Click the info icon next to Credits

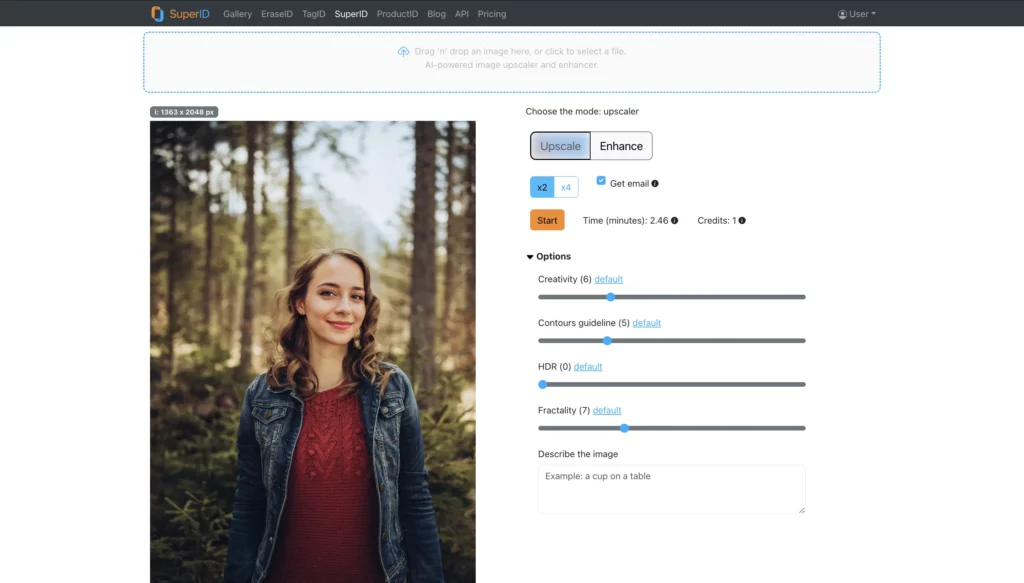(742, 220)
